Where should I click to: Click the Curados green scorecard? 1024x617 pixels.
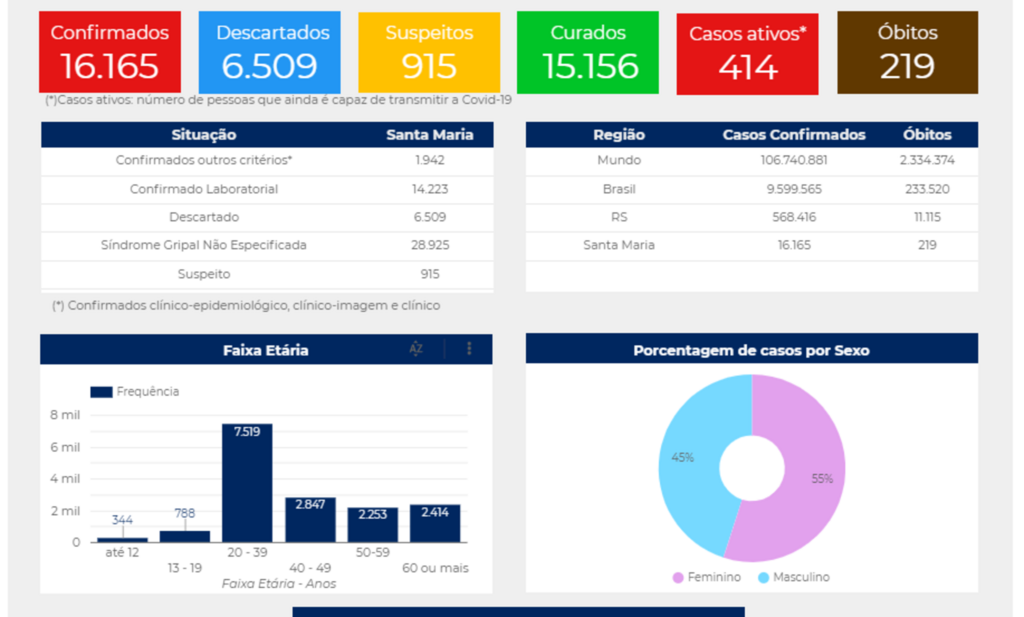(x=588, y=52)
